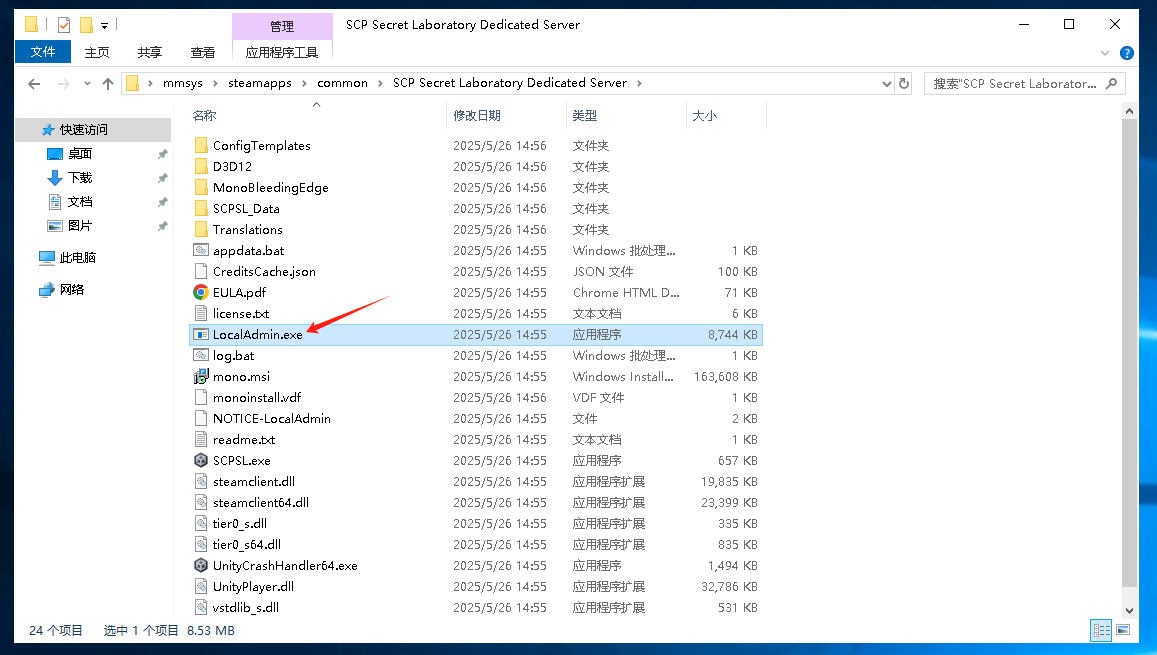Open the 共享 share ribbon tab
This screenshot has height=655, width=1157.
[x=150, y=52]
